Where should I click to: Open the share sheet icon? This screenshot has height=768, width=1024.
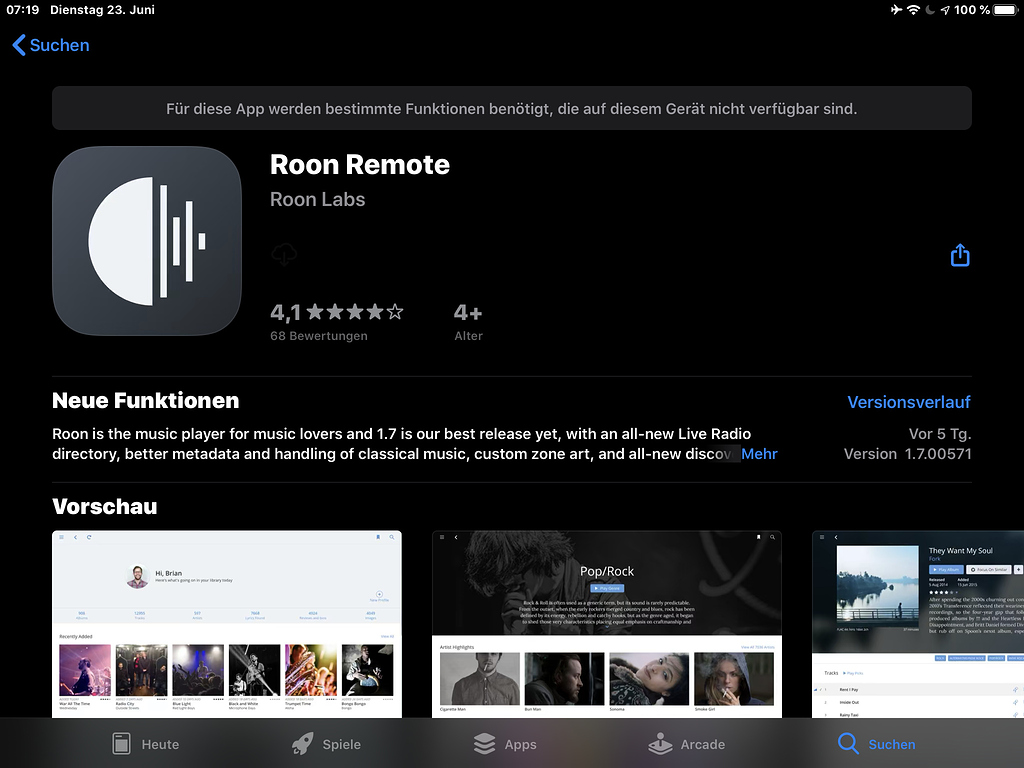pyautogui.click(x=960, y=255)
